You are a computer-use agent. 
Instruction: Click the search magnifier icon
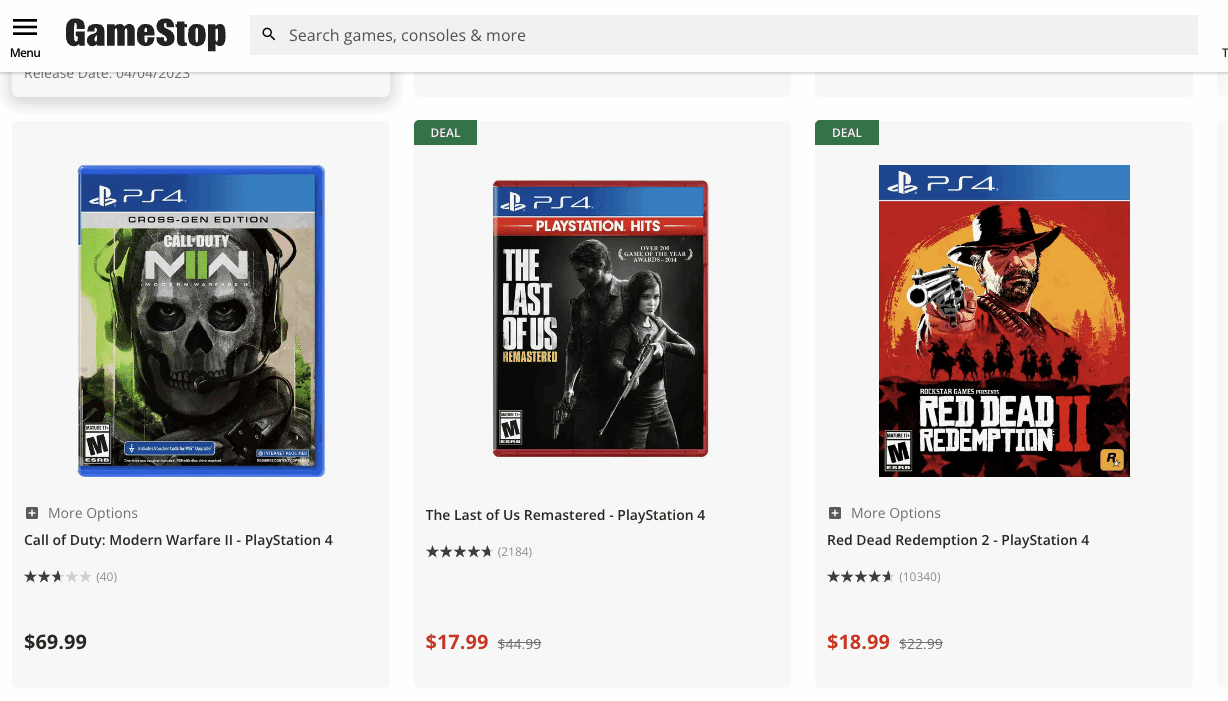coord(268,35)
